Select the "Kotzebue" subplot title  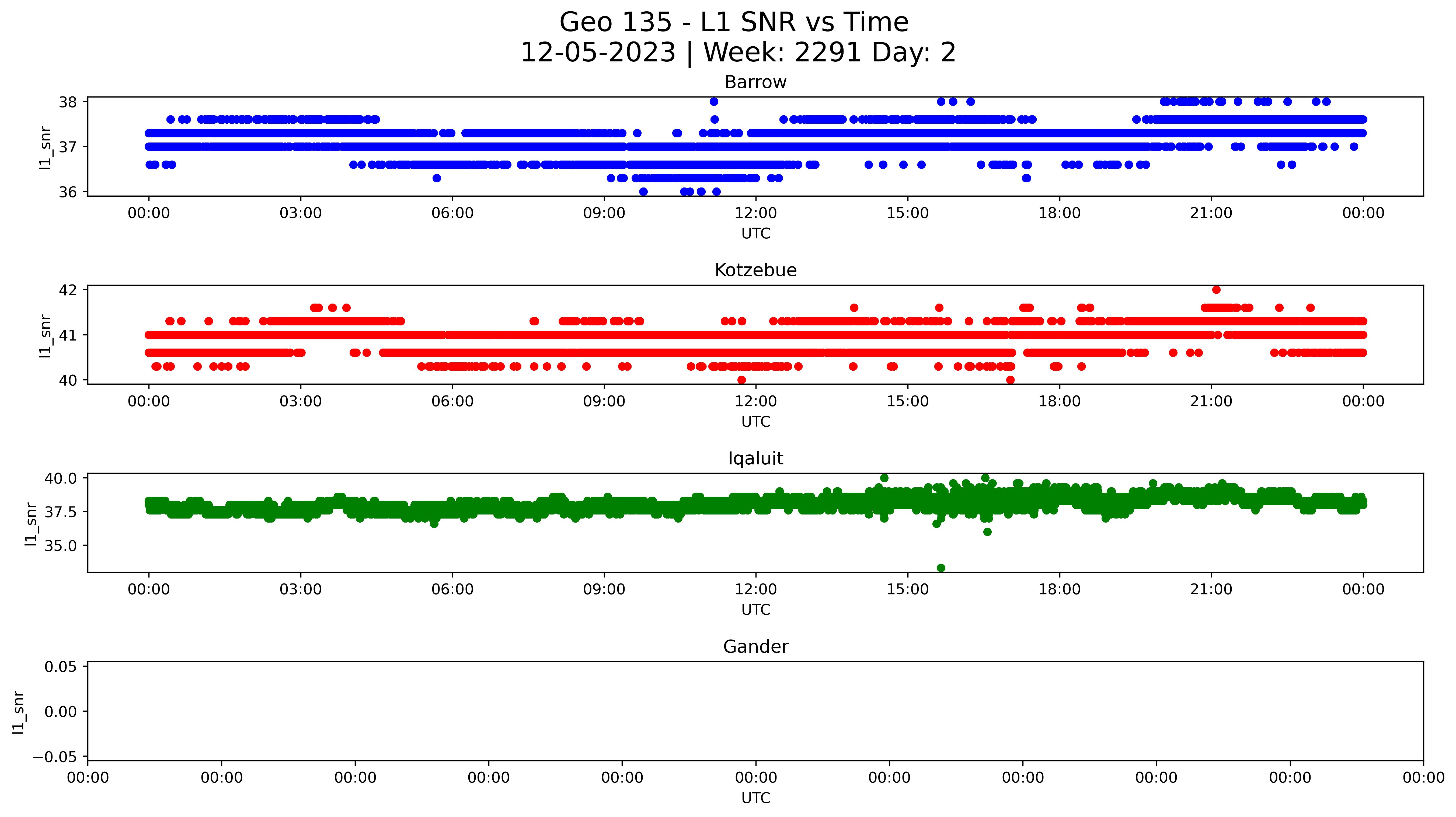(756, 270)
